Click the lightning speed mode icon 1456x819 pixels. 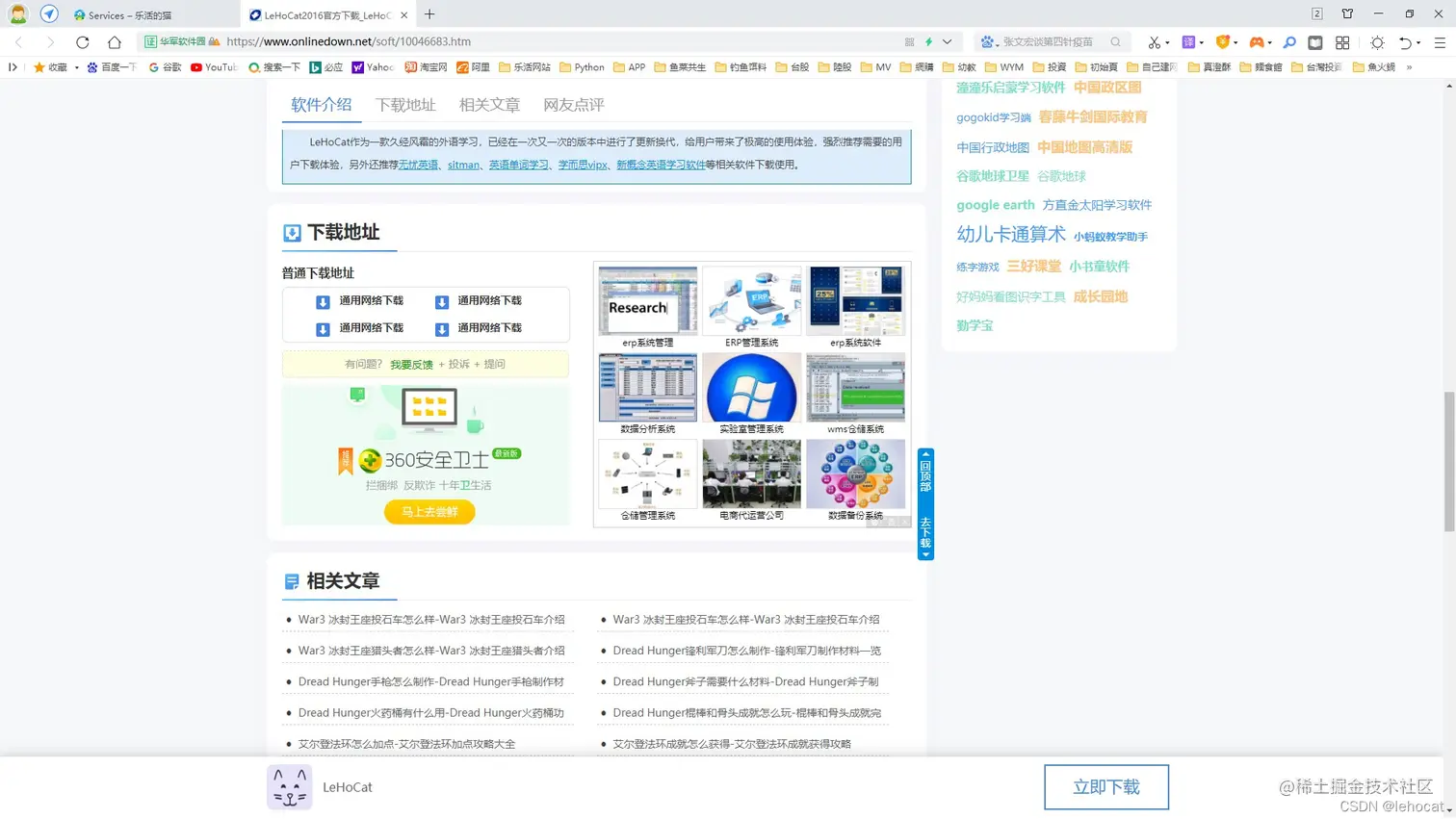pos(927,41)
